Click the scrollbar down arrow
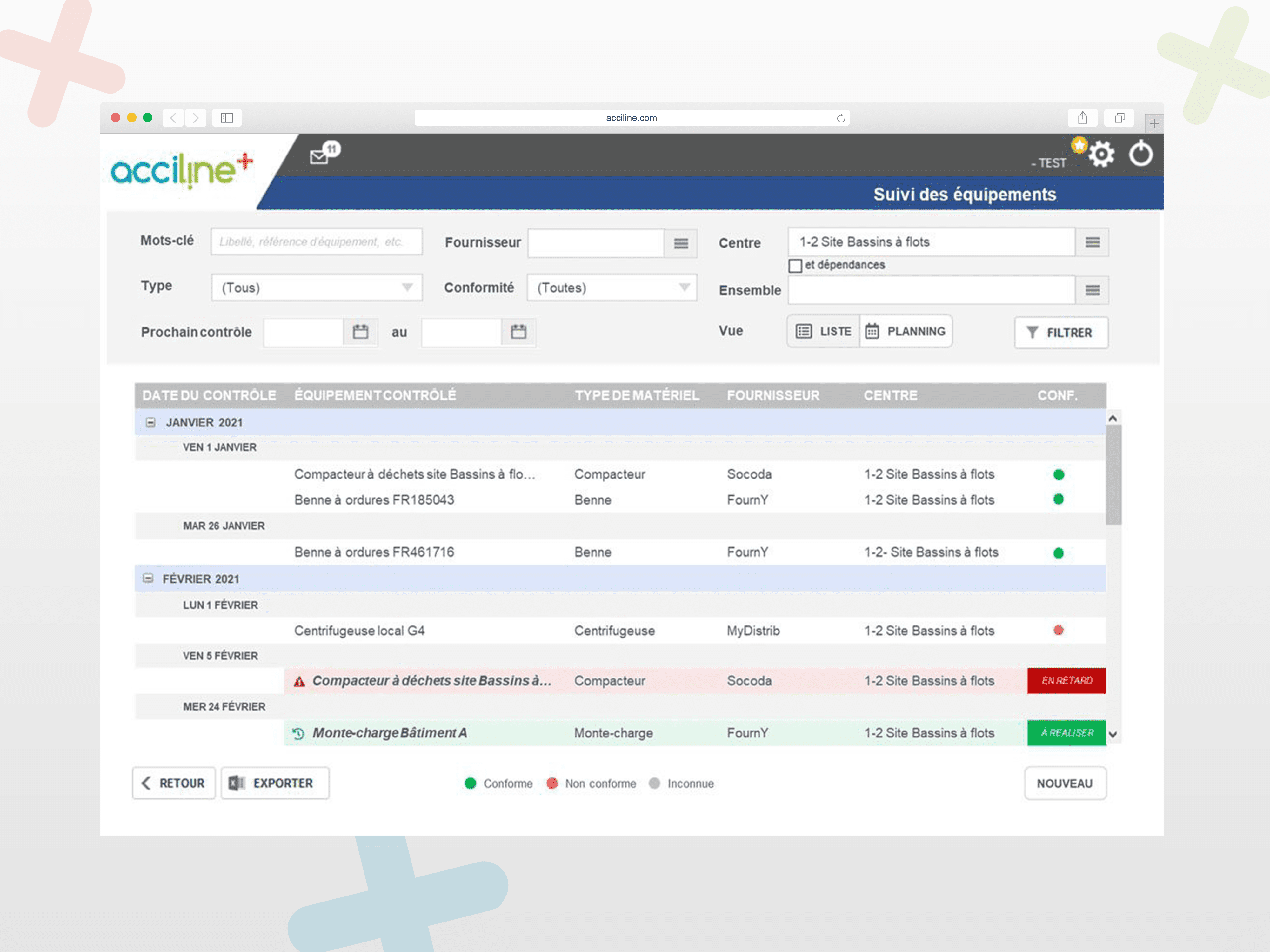 (x=1113, y=735)
